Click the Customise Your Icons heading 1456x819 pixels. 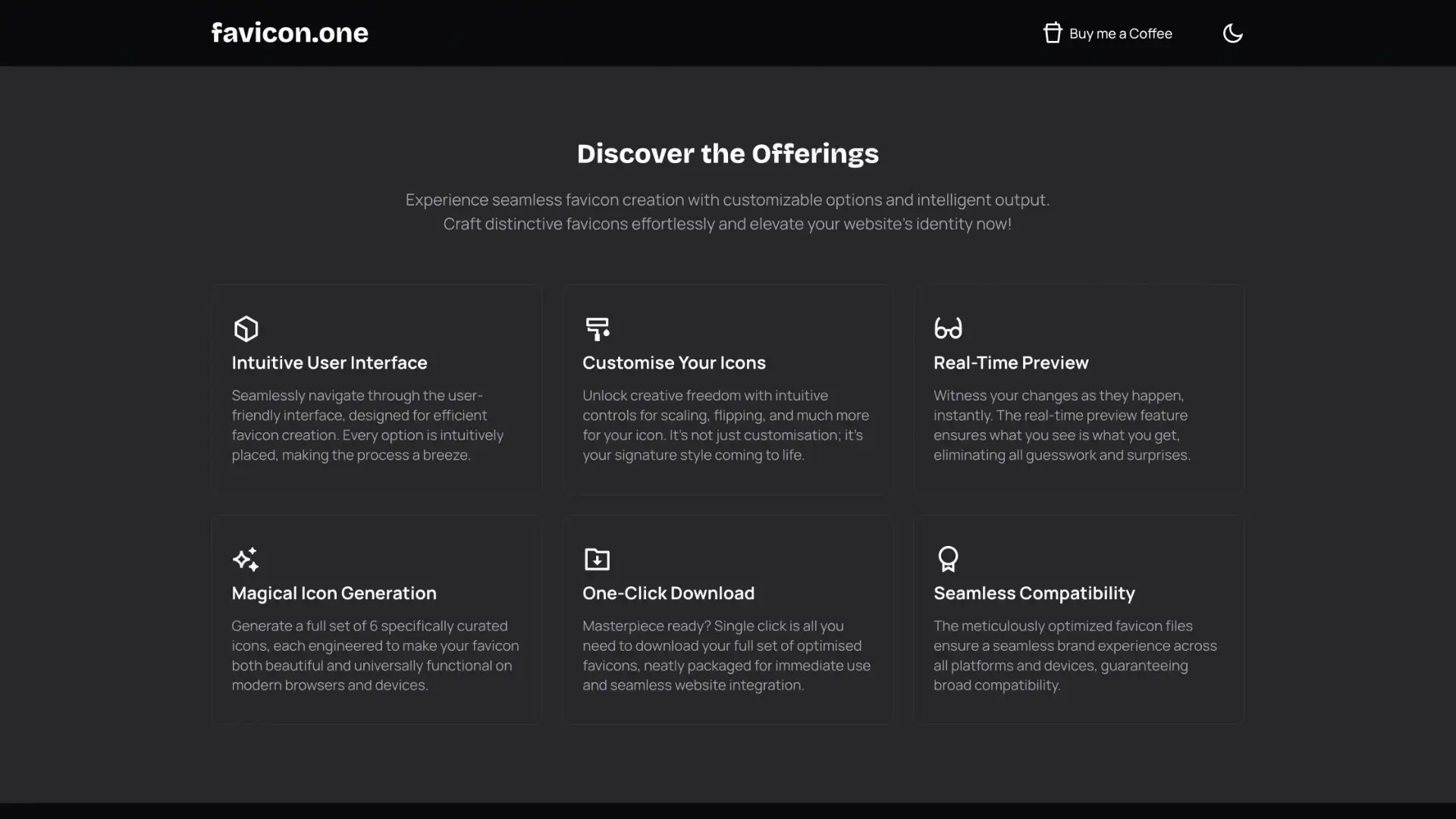673,362
